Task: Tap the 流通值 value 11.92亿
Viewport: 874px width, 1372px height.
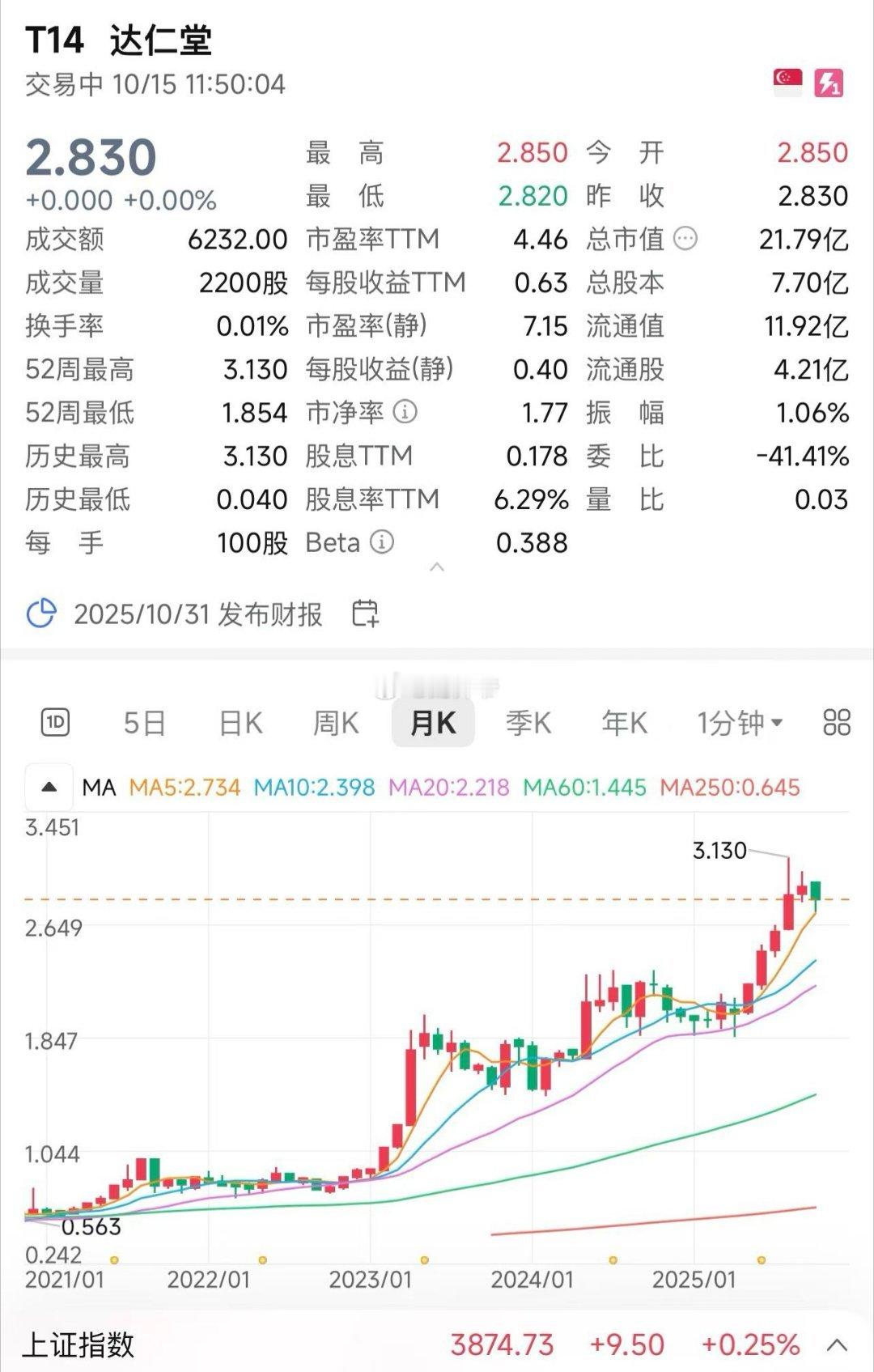Action: (806, 325)
